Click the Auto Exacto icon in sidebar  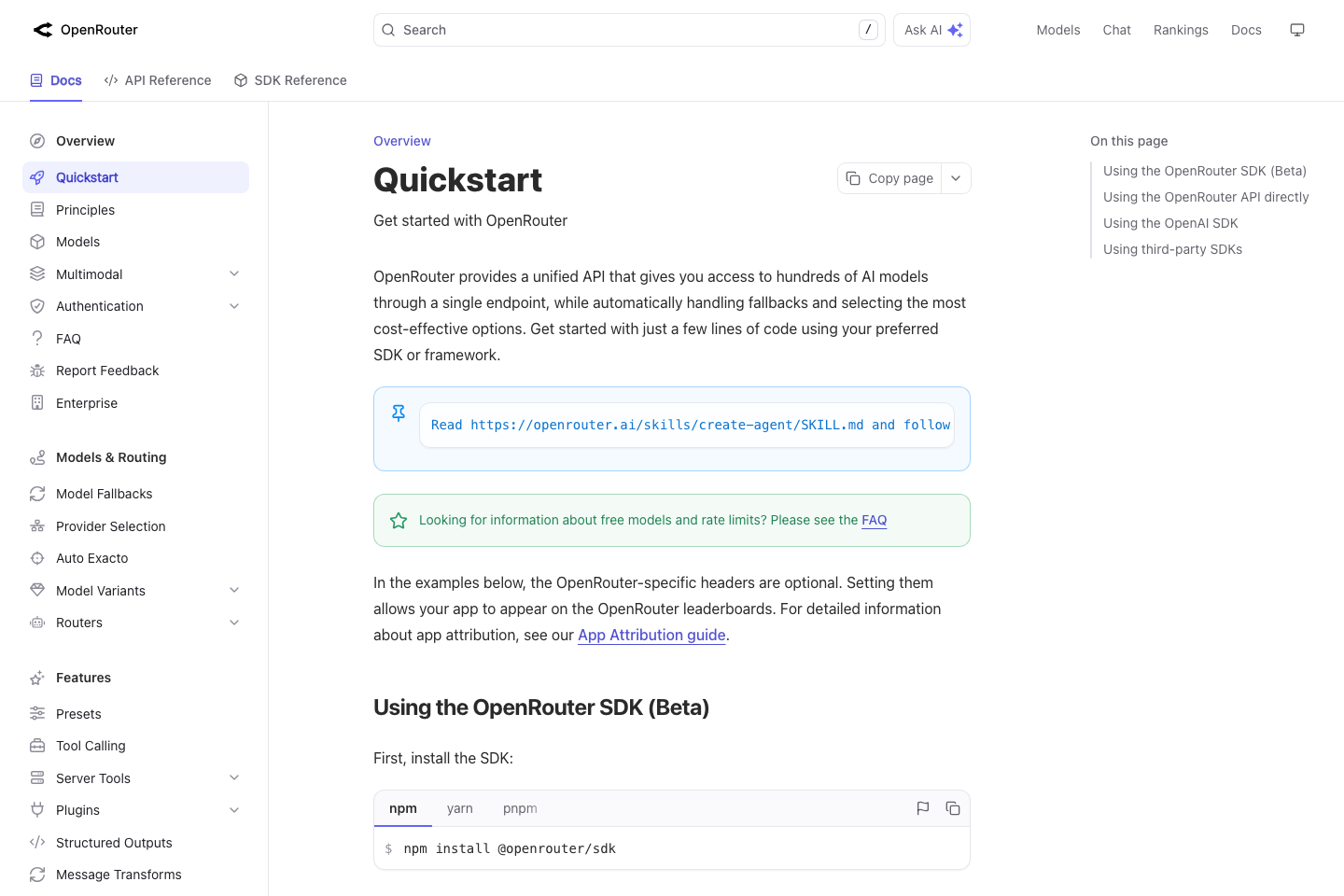36,557
